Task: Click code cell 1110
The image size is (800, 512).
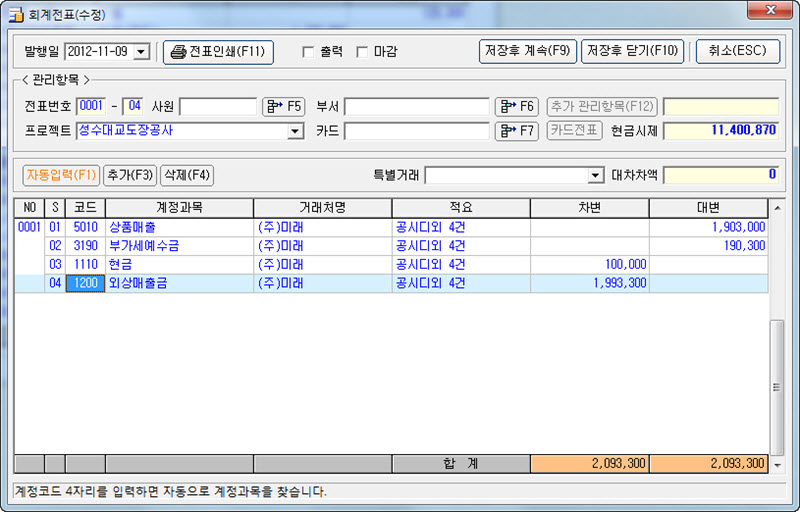Action: [x=85, y=265]
